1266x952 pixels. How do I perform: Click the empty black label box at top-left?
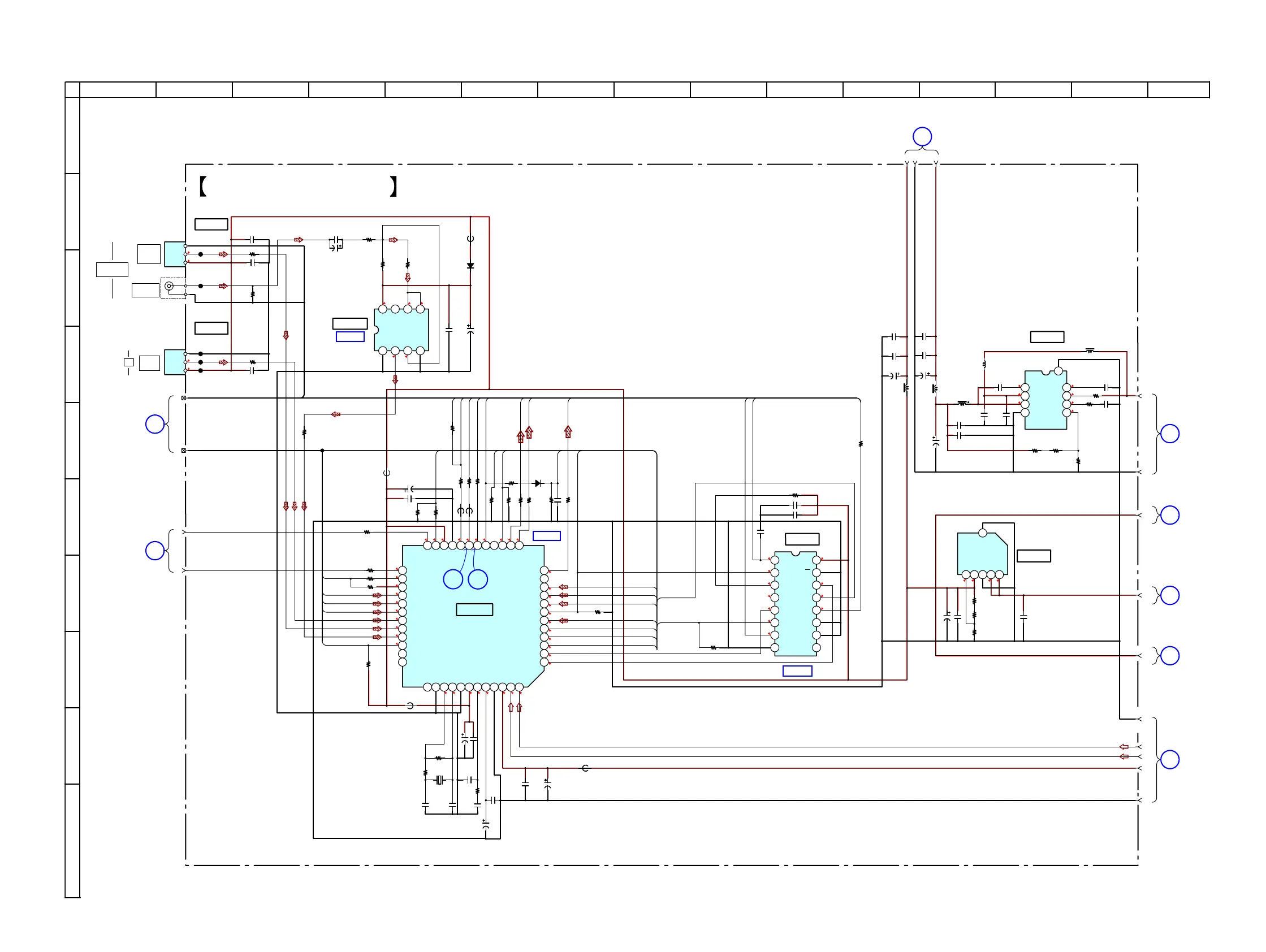pos(211,224)
